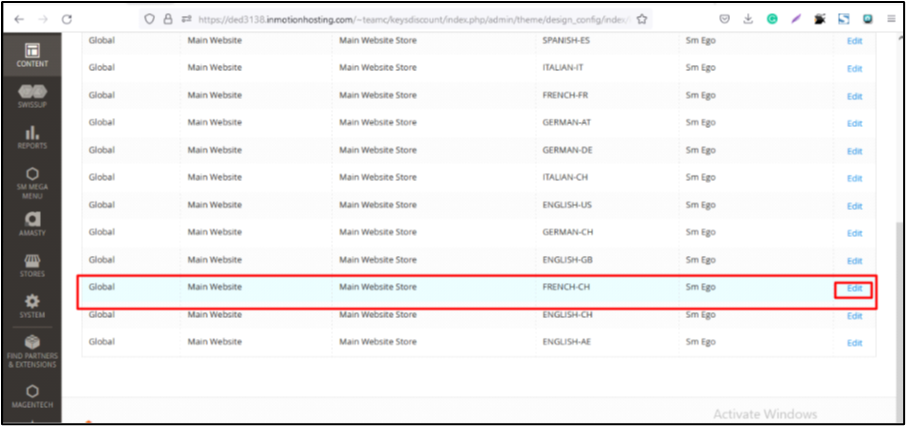Click Edit for the FRENCH-CH row
Viewport: 906px width, 426px height.
pos(854,289)
